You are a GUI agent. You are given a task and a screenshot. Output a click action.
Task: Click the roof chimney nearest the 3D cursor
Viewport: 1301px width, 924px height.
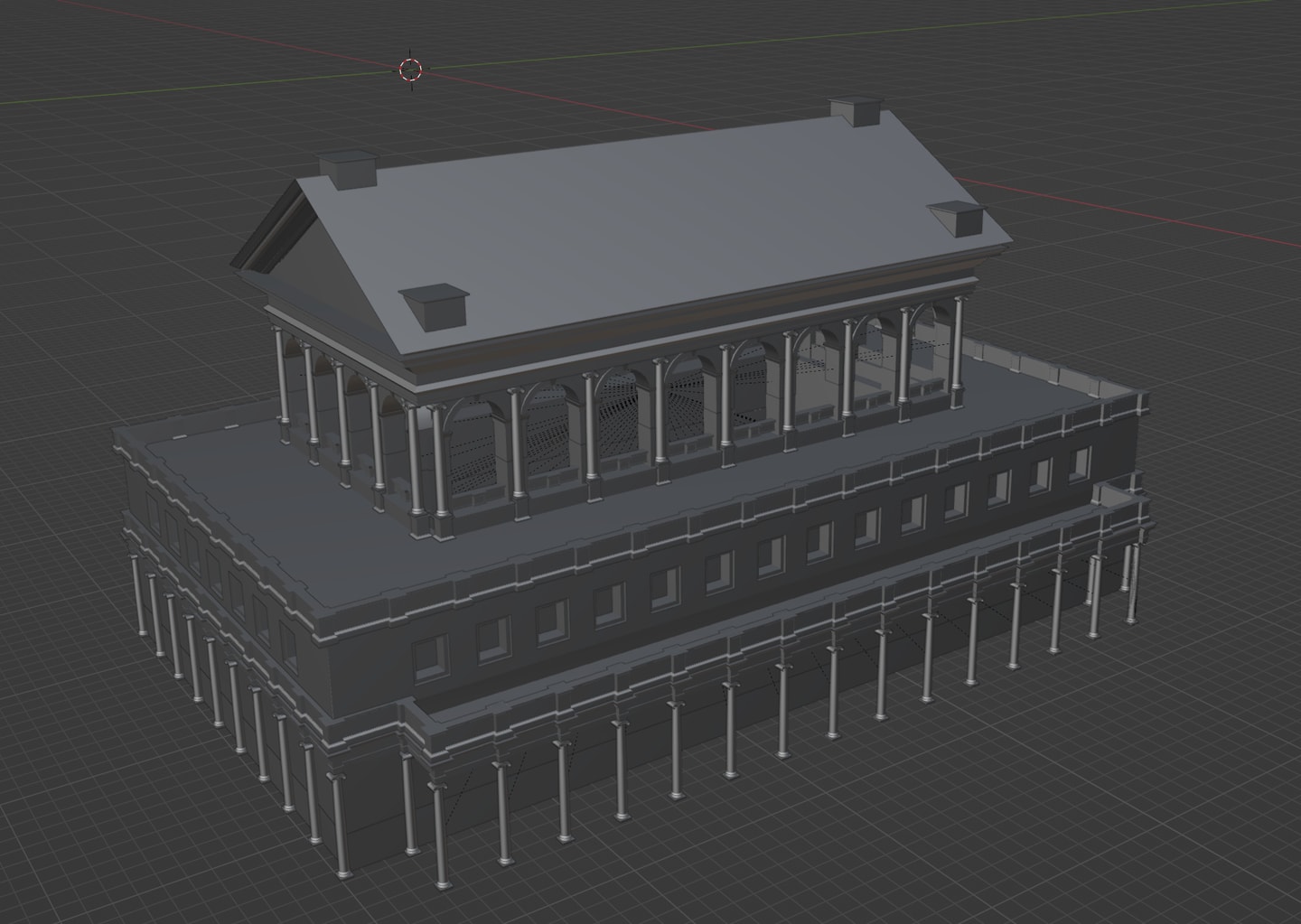tap(348, 171)
